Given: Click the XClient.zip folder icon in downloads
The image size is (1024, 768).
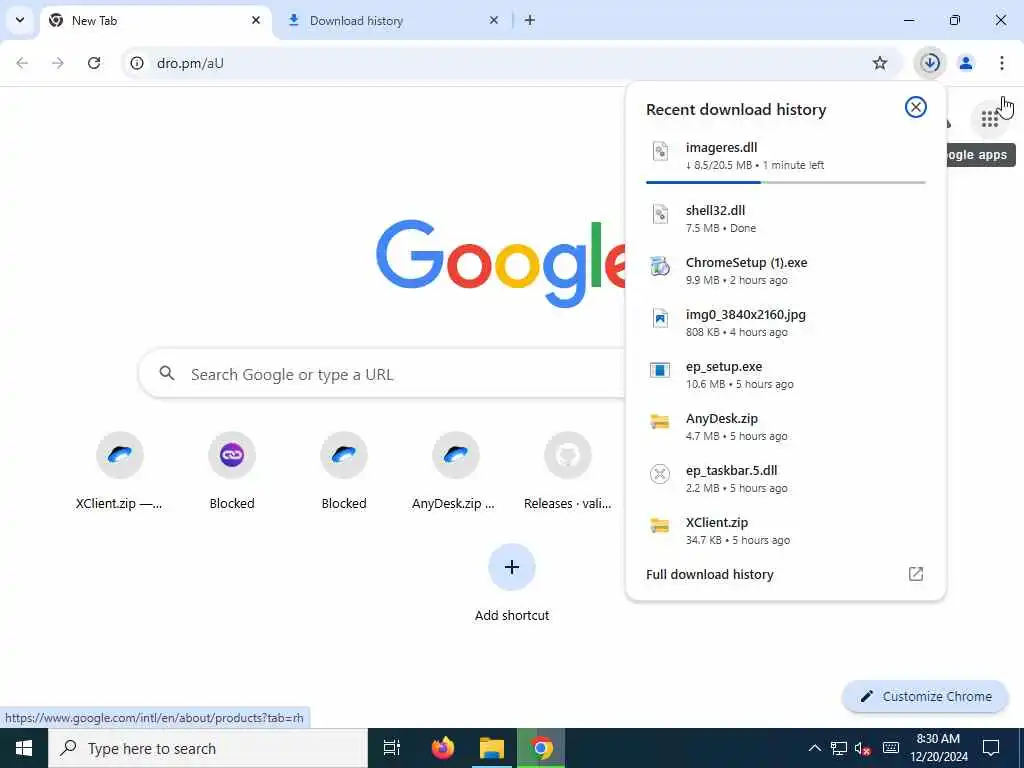Looking at the screenshot, I should [x=660, y=526].
